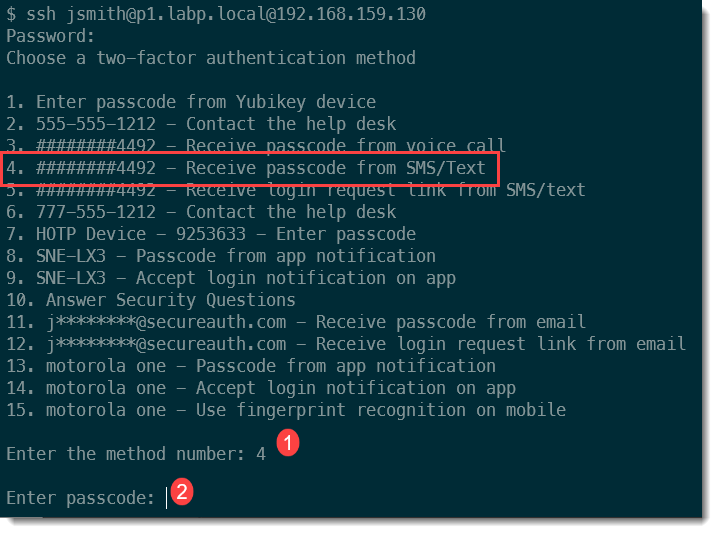Click the ssh jsmith command line text
Image resolution: width=717 pixels, height=533 pixels.
point(216,14)
